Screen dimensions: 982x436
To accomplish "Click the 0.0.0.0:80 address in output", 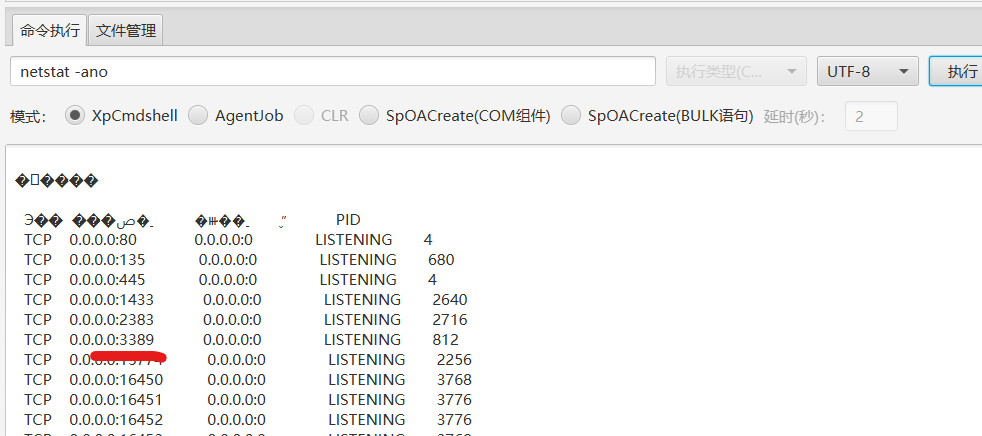I will pos(103,240).
